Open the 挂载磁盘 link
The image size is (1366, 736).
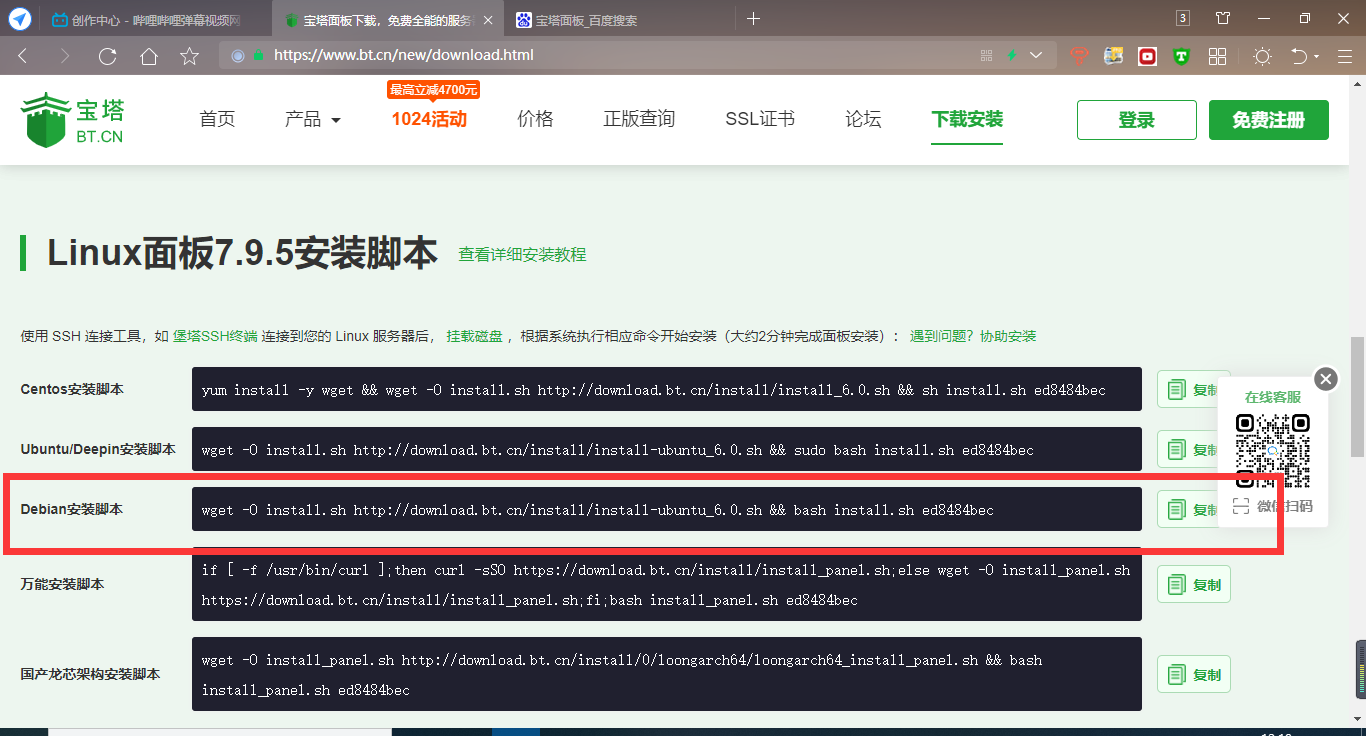pyautogui.click(x=474, y=336)
